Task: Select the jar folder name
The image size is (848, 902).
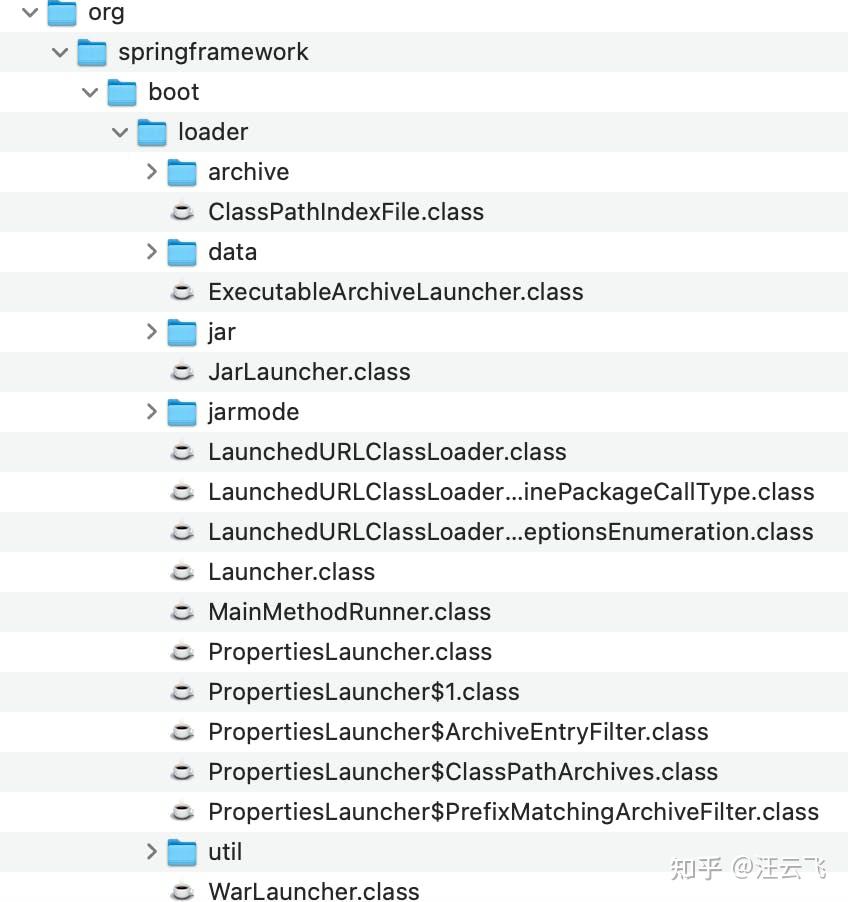Action: pos(222,332)
